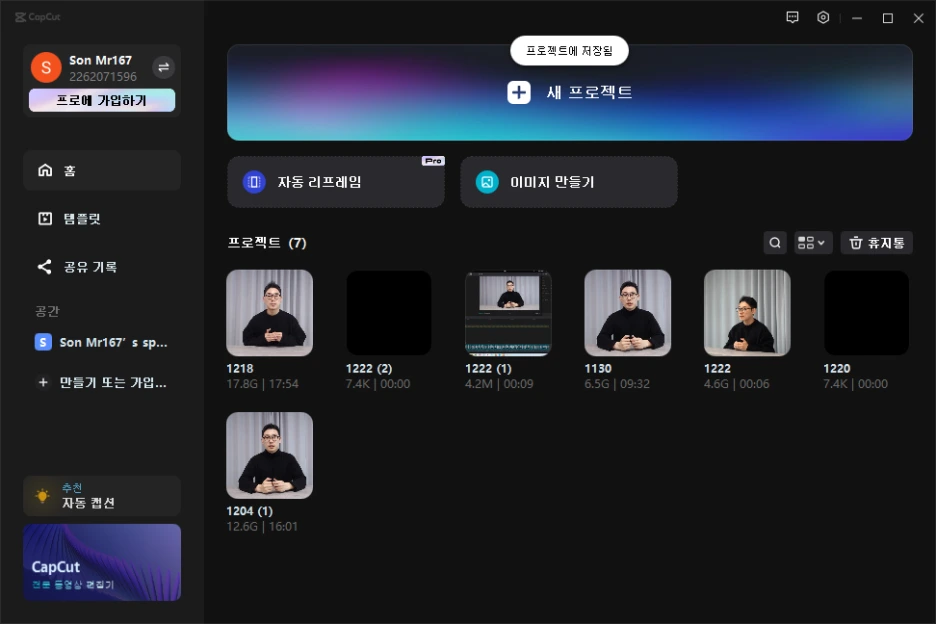Image resolution: width=936 pixels, height=624 pixels.
Task: Click the 6.5G | 09:32 size label
Action: (x=617, y=384)
